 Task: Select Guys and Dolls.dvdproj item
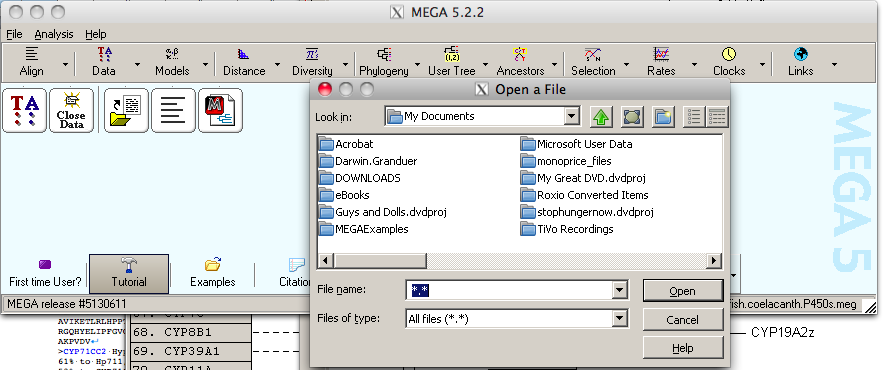click(383, 212)
